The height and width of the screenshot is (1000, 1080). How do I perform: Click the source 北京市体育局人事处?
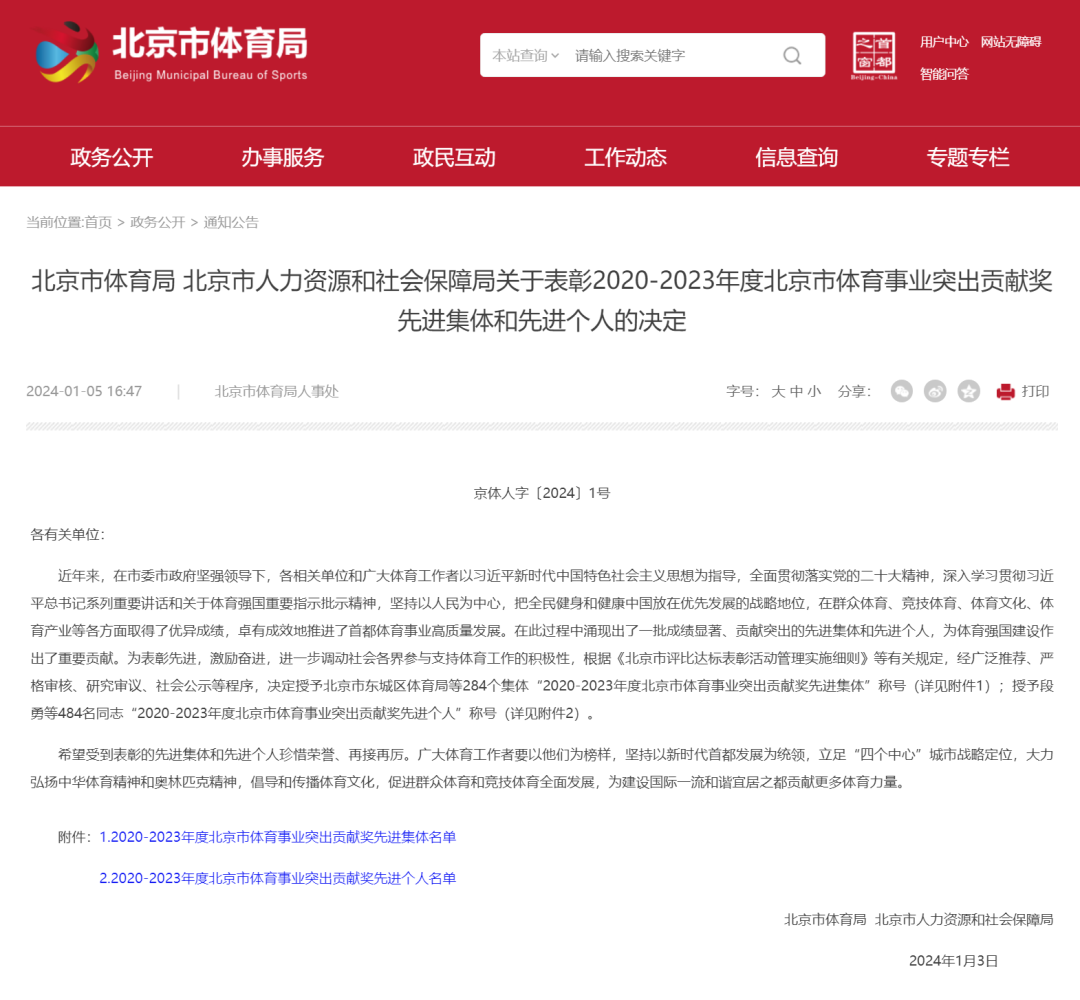point(277,391)
